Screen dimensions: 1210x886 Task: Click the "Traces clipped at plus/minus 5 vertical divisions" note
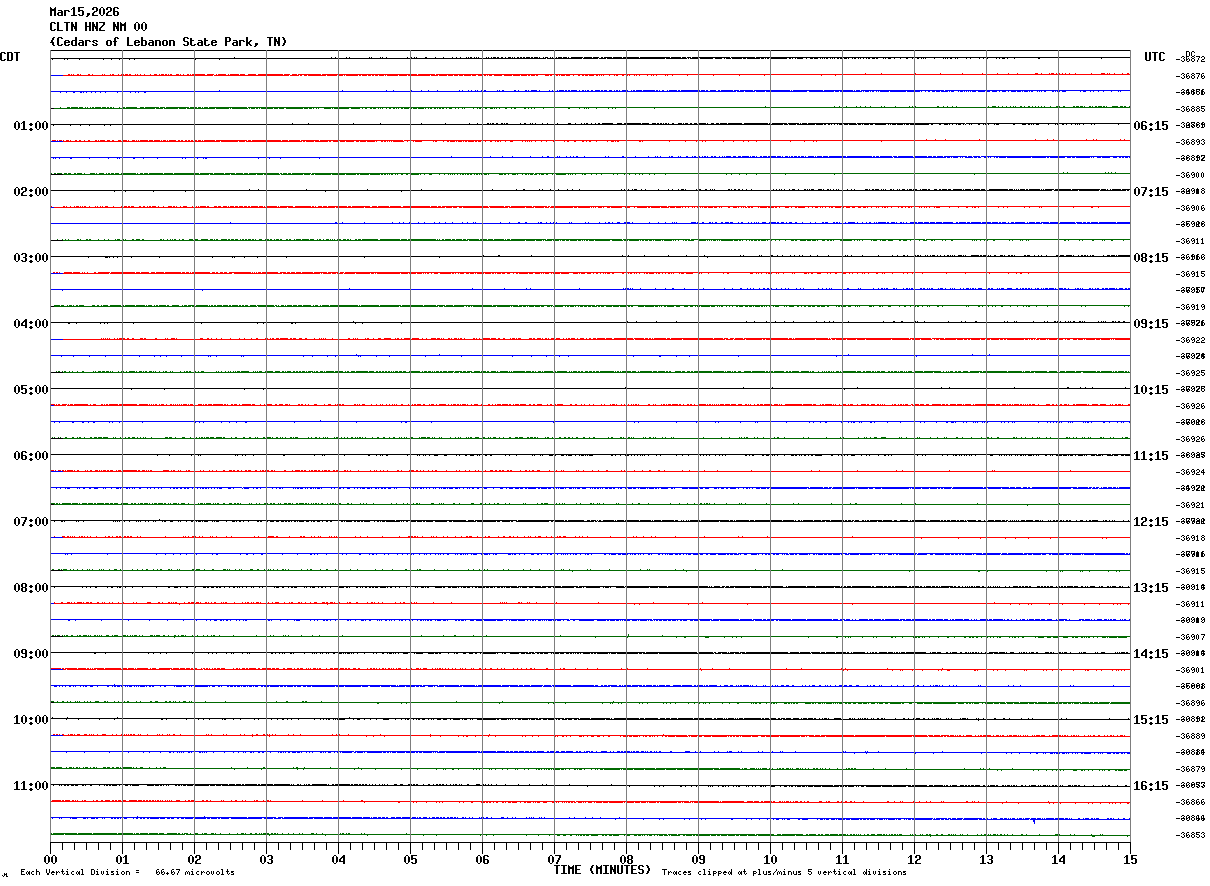tap(784, 873)
